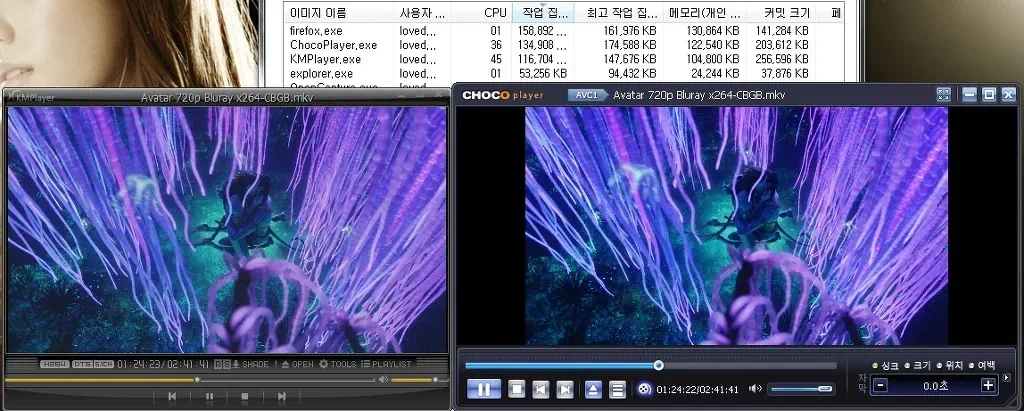Mute audio with Choco Player speaker icon
1024x411 pixels.
pyautogui.click(x=755, y=389)
